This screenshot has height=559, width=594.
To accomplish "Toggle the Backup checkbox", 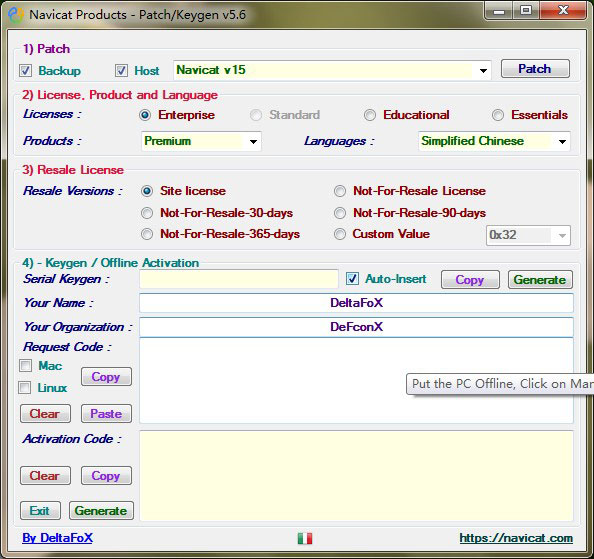I will click(x=25, y=70).
